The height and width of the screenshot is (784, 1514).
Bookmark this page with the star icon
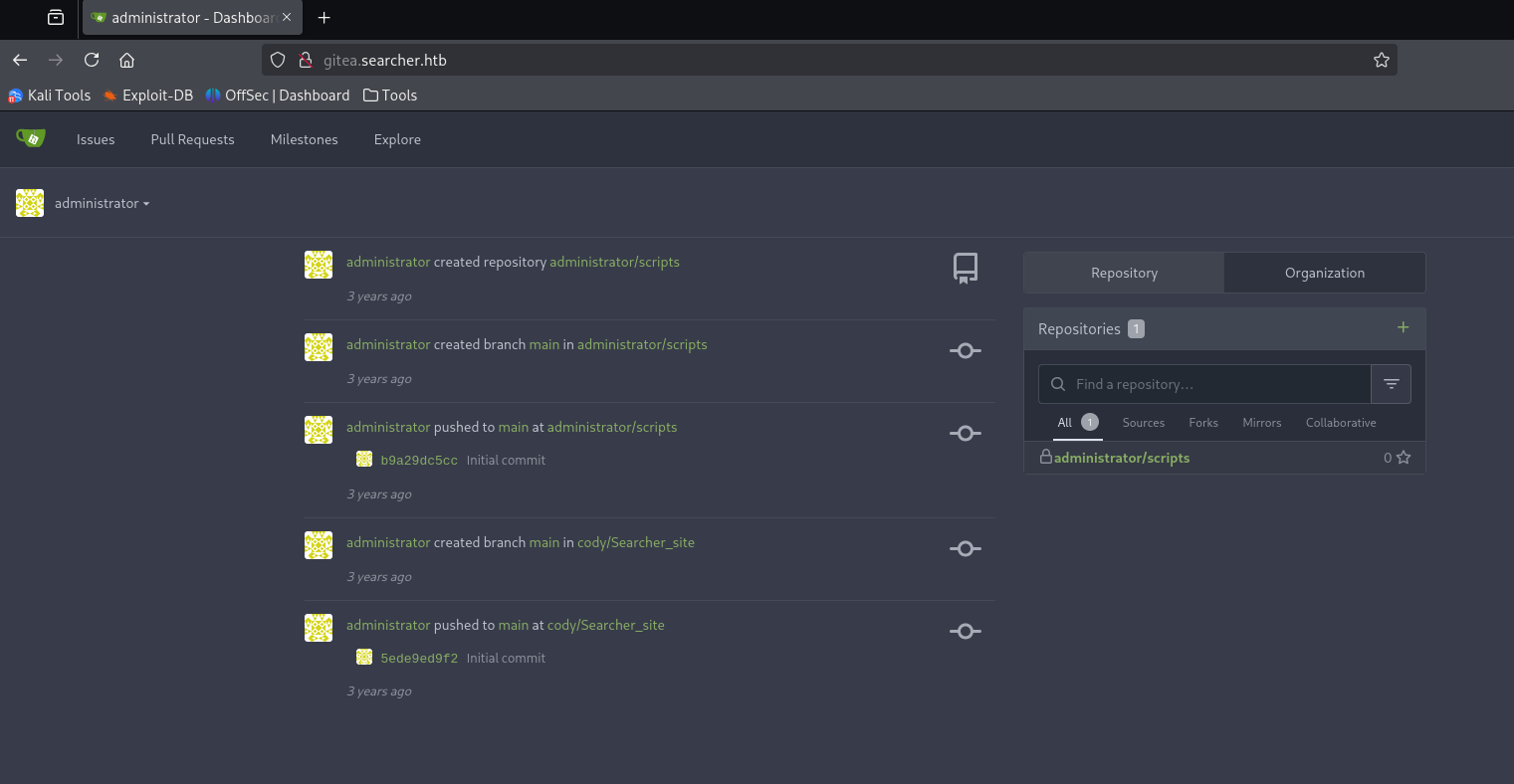click(x=1381, y=60)
